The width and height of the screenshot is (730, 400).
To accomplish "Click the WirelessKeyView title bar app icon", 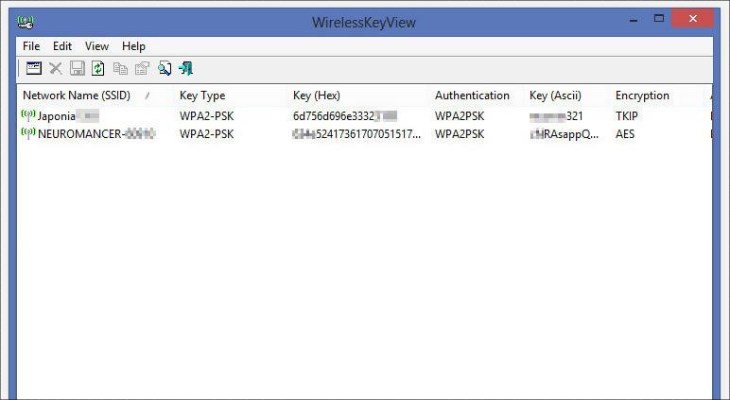I will [26, 22].
